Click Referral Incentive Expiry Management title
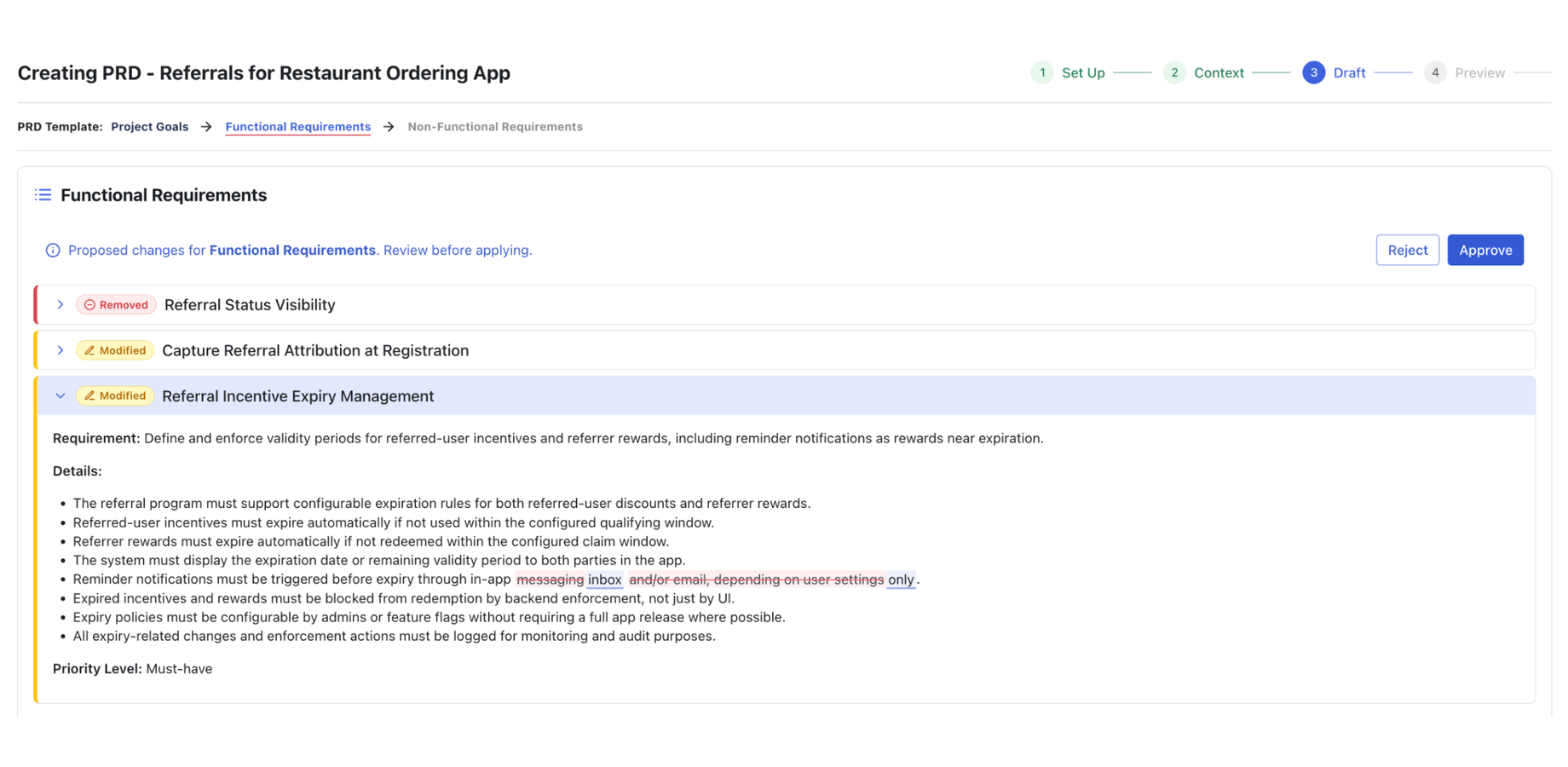The width and height of the screenshot is (1568, 767). [x=298, y=396]
